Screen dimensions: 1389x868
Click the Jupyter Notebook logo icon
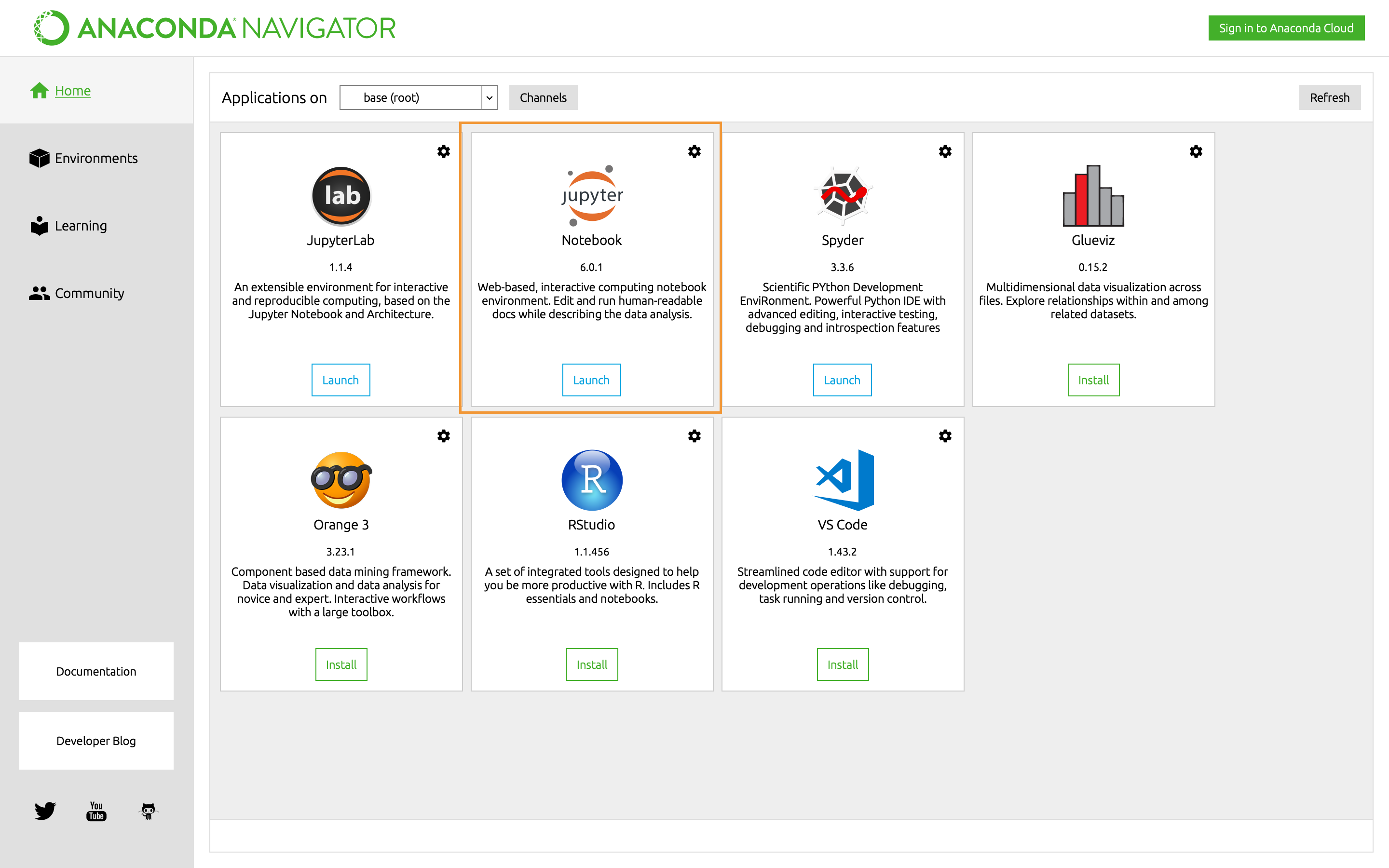tap(592, 196)
